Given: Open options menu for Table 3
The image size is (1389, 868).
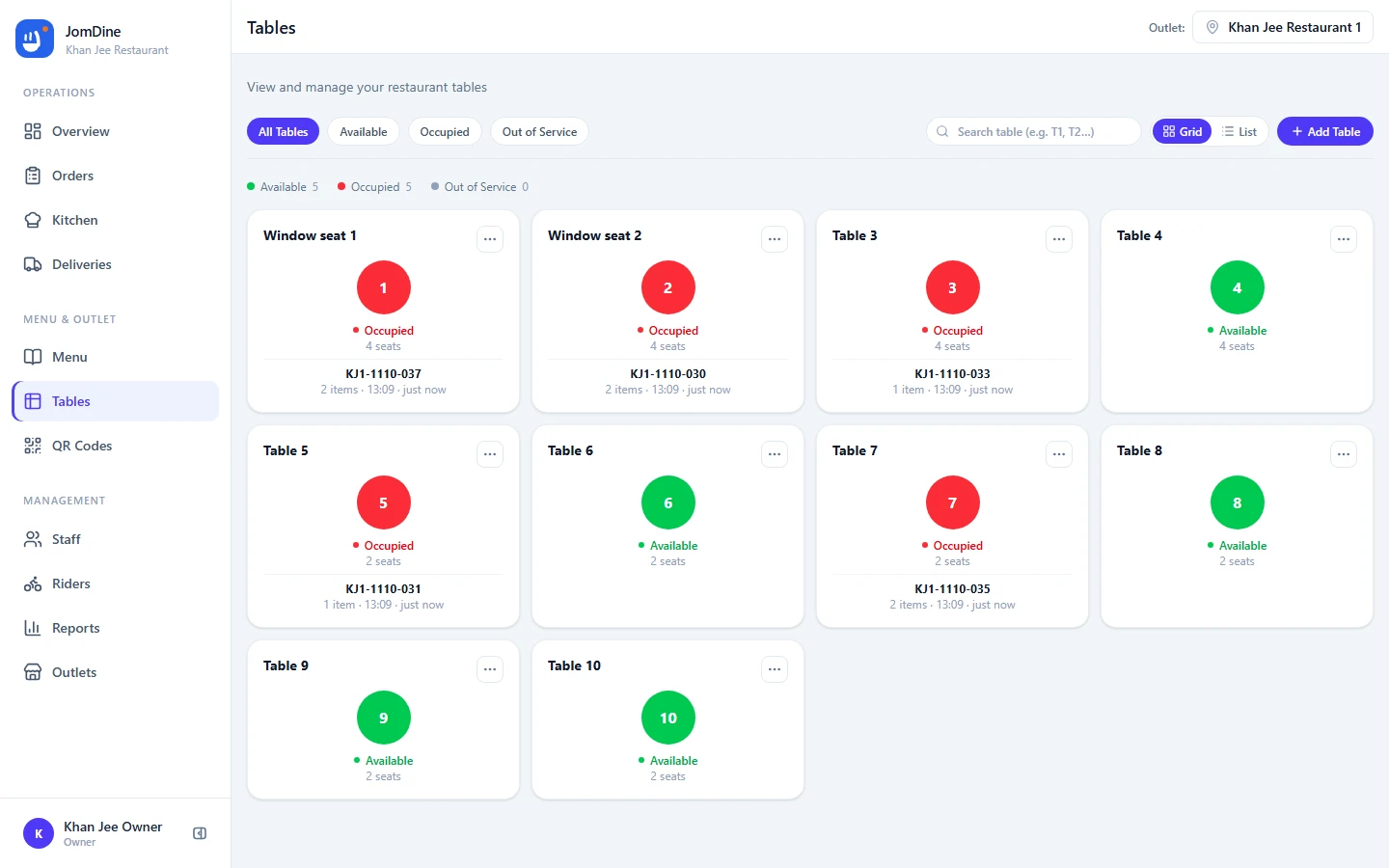Looking at the screenshot, I should click(x=1059, y=239).
